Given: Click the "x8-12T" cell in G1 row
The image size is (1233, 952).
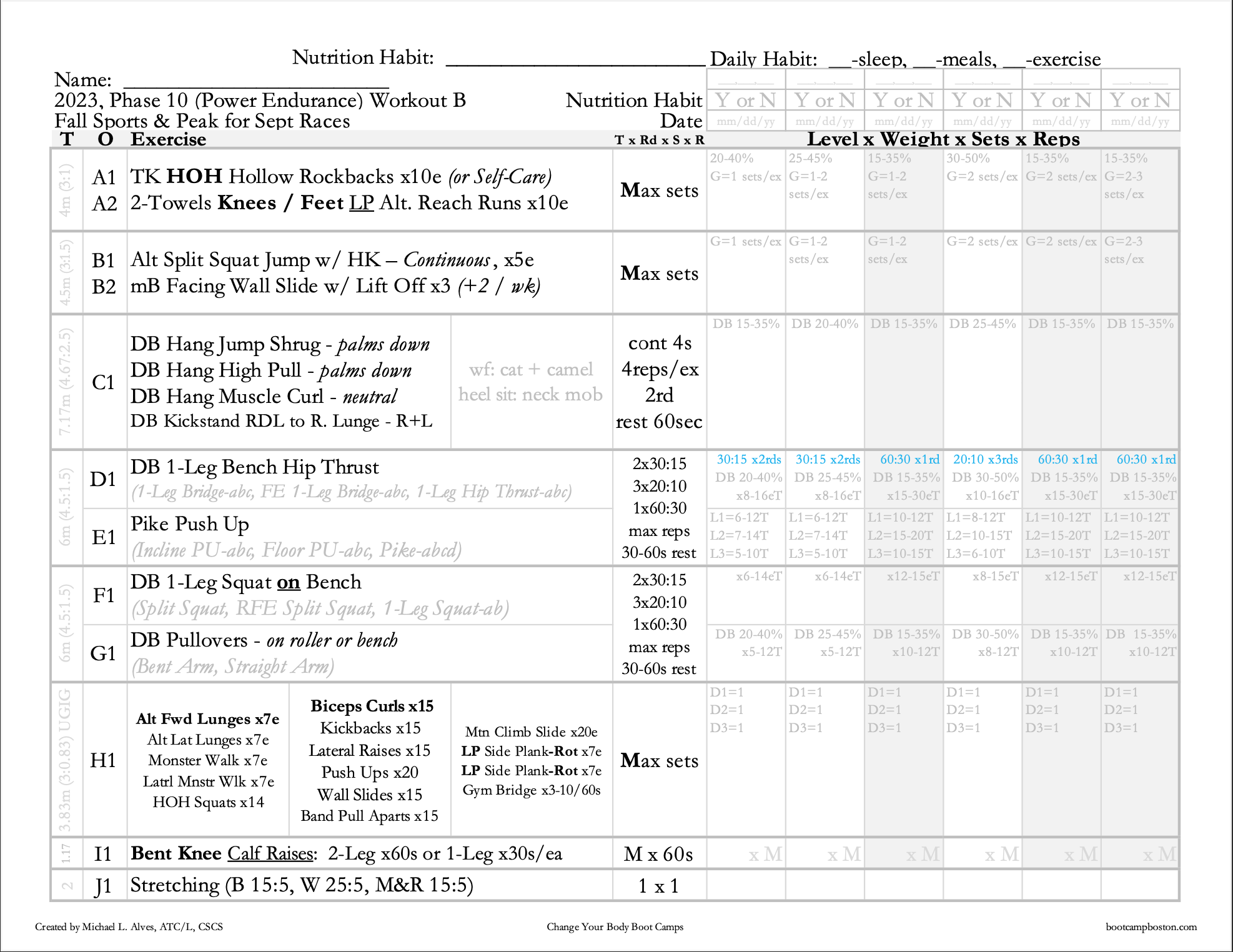Looking at the screenshot, I should pyautogui.click(x=998, y=652).
